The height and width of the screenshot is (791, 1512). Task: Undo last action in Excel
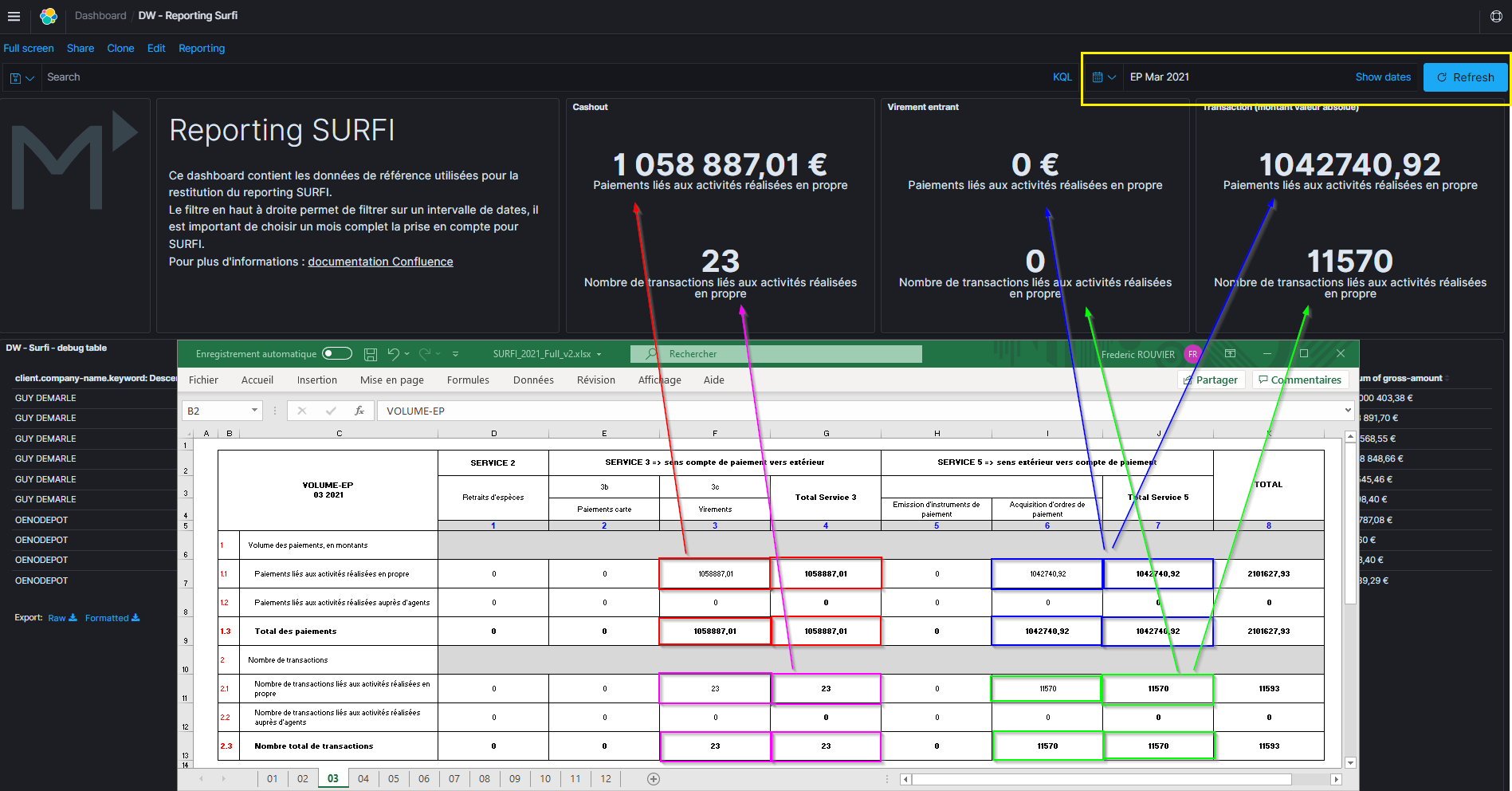[393, 354]
